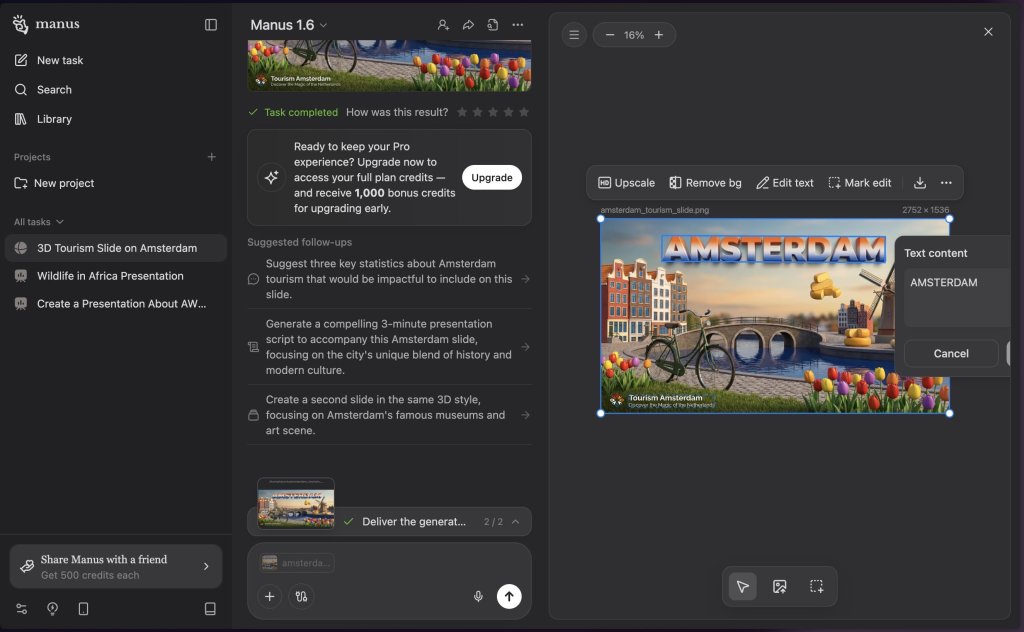Image resolution: width=1024 pixels, height=632 pixels.
Task: Click Cancel in Text content panel
Action: click(x=950, y=353)
